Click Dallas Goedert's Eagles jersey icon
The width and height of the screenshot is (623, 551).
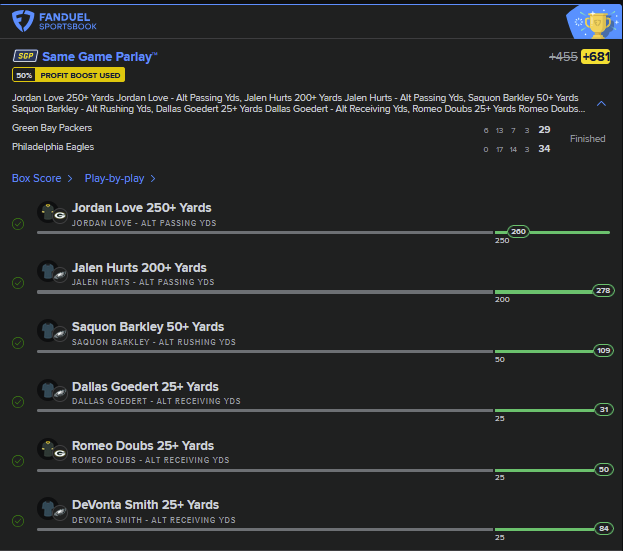52,391
